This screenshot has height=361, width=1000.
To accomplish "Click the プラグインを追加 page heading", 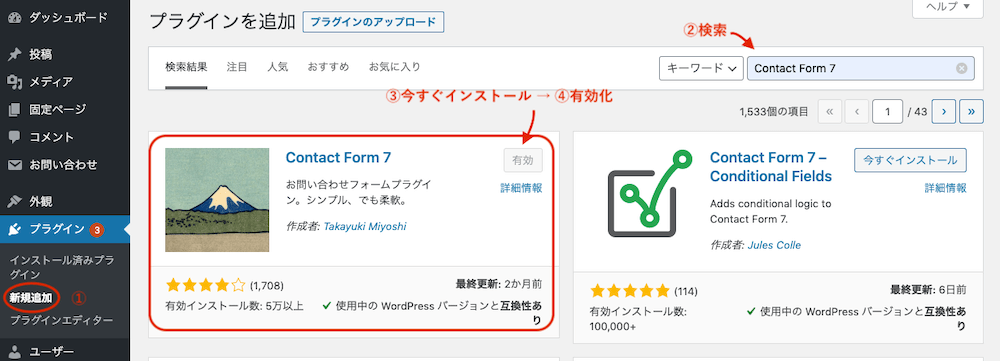I will (x=223, y=22).
